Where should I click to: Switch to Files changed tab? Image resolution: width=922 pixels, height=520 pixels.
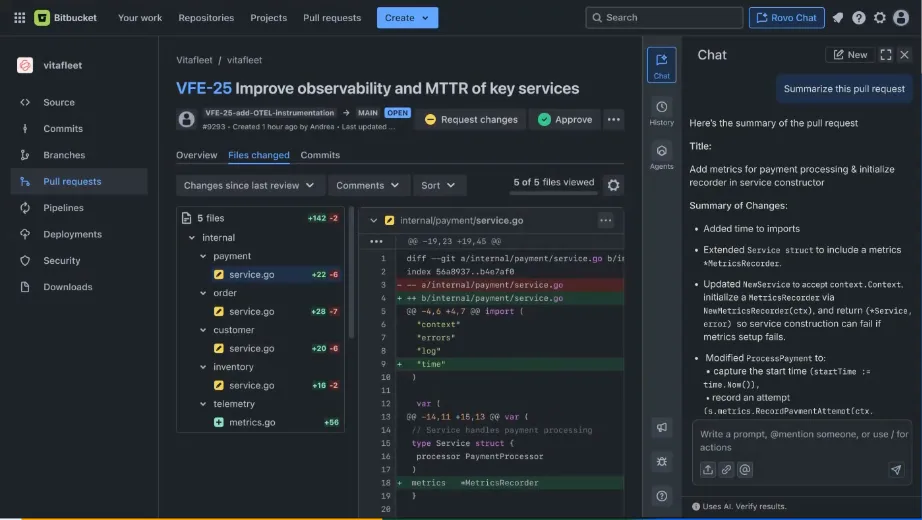[x=259, y=155]
